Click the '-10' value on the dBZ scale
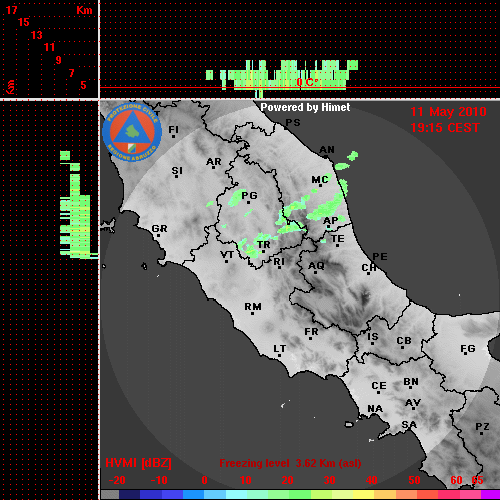 click(x=159, y=480)
